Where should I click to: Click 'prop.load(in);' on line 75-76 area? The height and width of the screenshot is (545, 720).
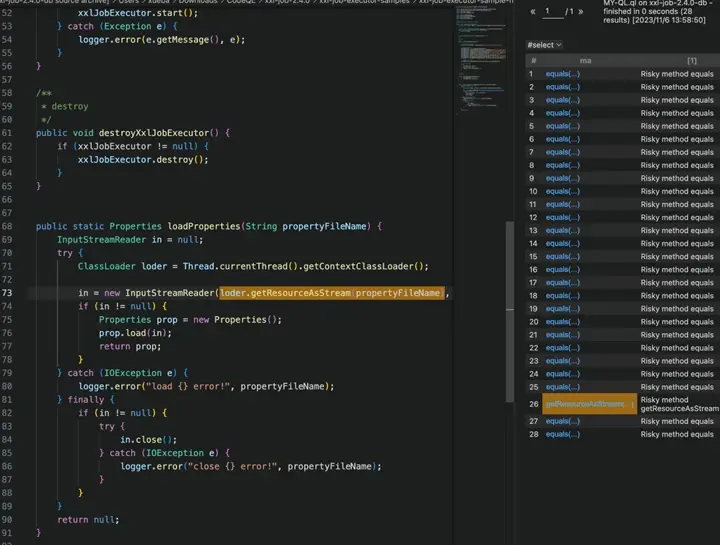(135, 333)
